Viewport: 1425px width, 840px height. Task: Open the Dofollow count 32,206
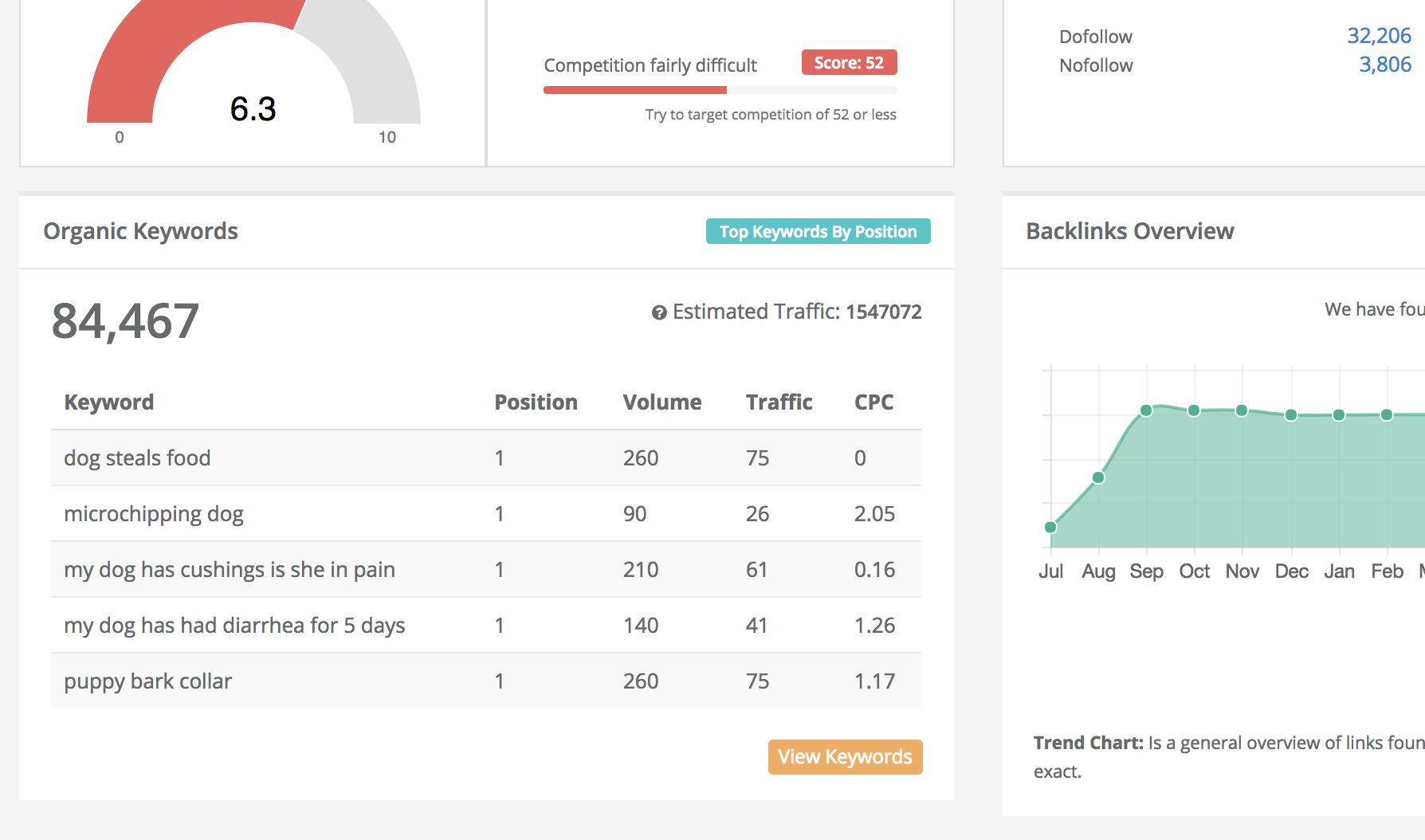[x=1378, y=36]
